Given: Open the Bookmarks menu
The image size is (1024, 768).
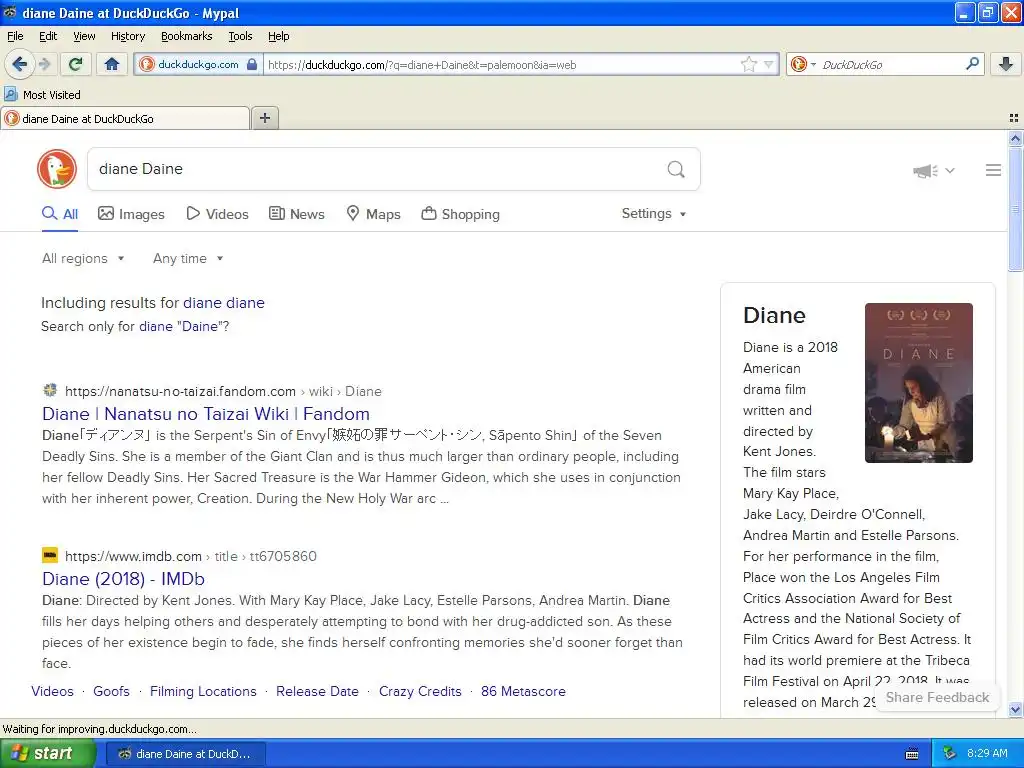Looking at the screenshot, I should pyautogui.click(x=187, y=36).
